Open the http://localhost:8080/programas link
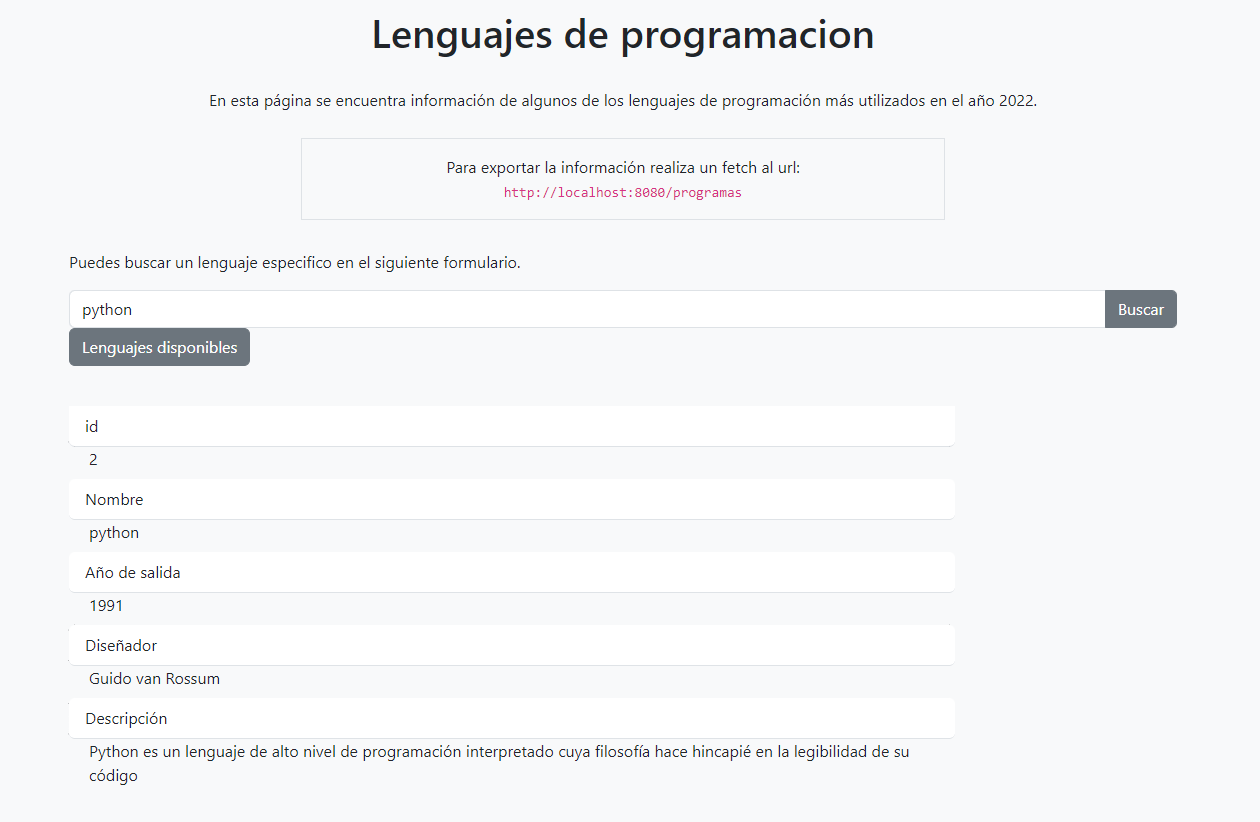 pos(623,192)
